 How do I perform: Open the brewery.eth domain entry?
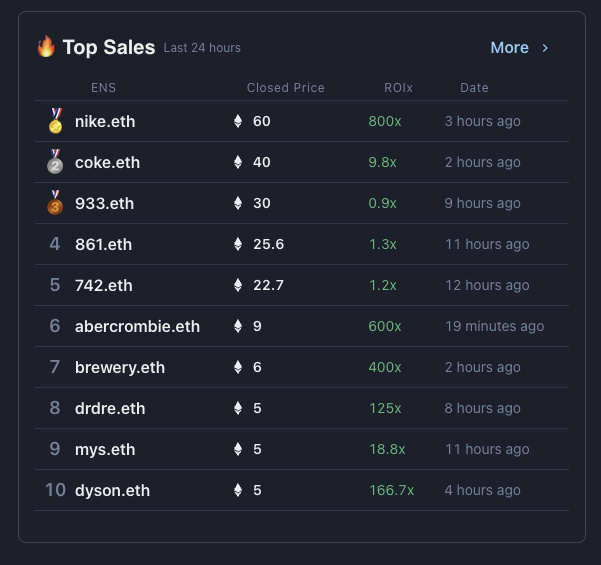(120, 368)
